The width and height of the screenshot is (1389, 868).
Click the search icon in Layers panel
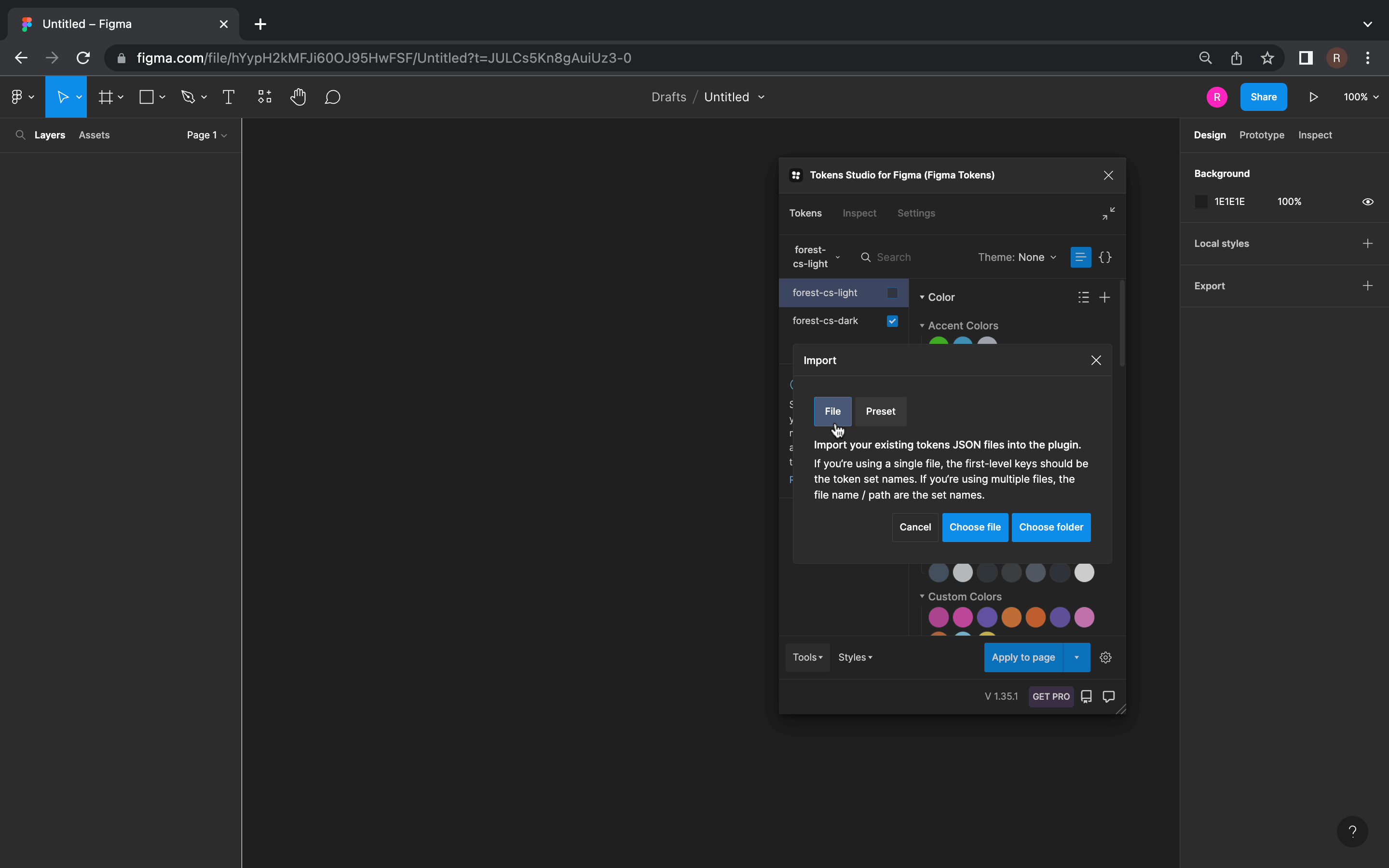point(20,135)
